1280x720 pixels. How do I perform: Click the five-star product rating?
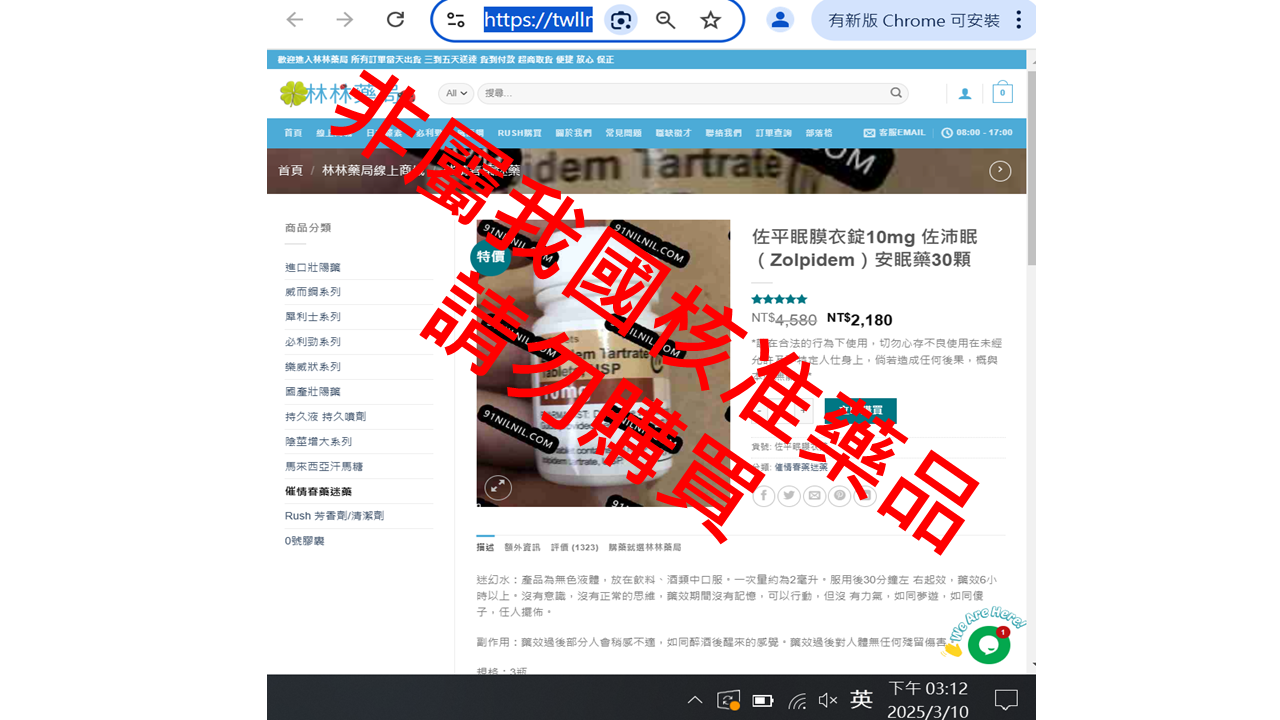[779, 299]
